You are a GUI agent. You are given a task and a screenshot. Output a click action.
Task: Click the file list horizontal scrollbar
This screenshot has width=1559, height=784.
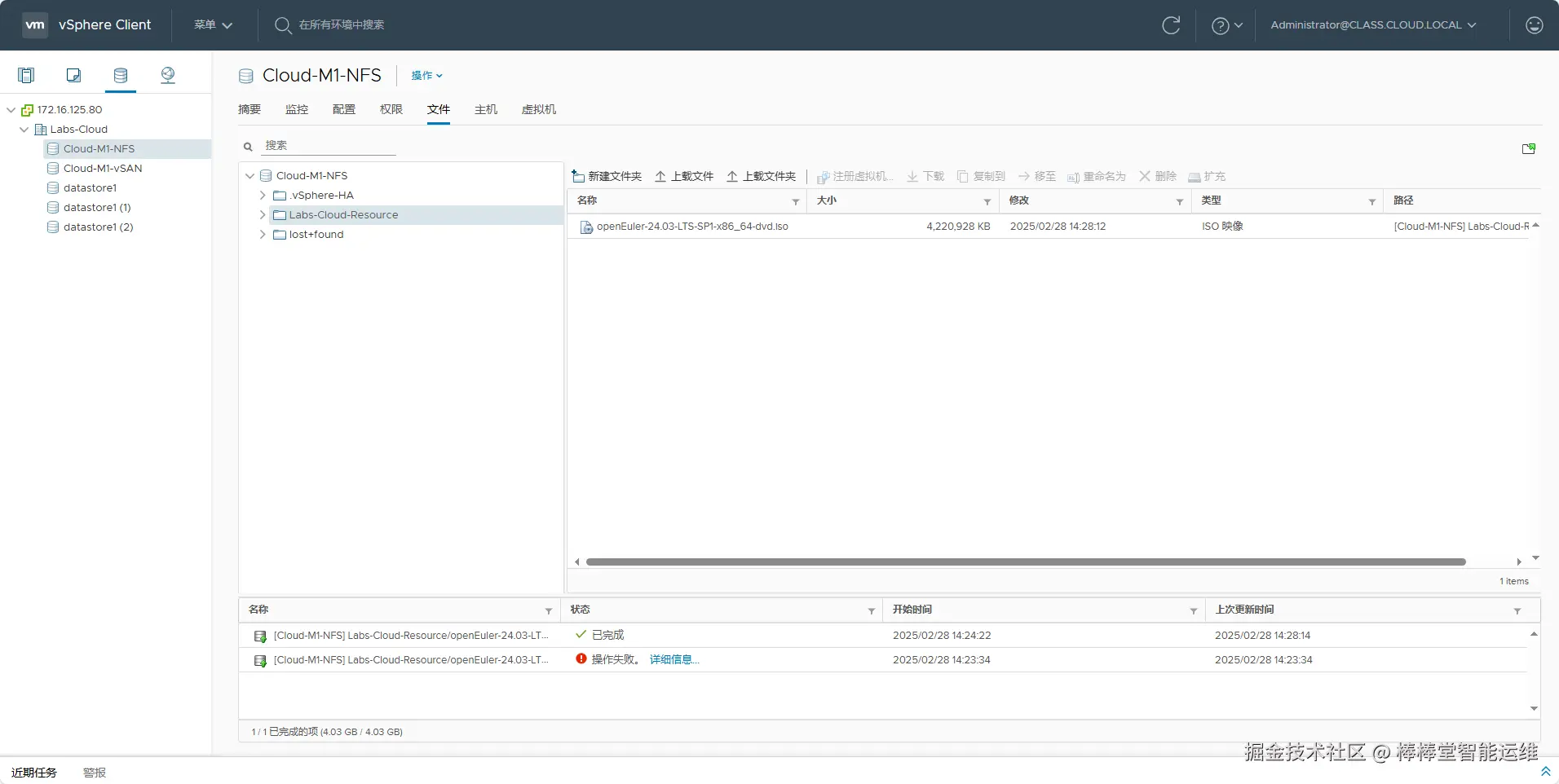click(x=1026, y=562)
